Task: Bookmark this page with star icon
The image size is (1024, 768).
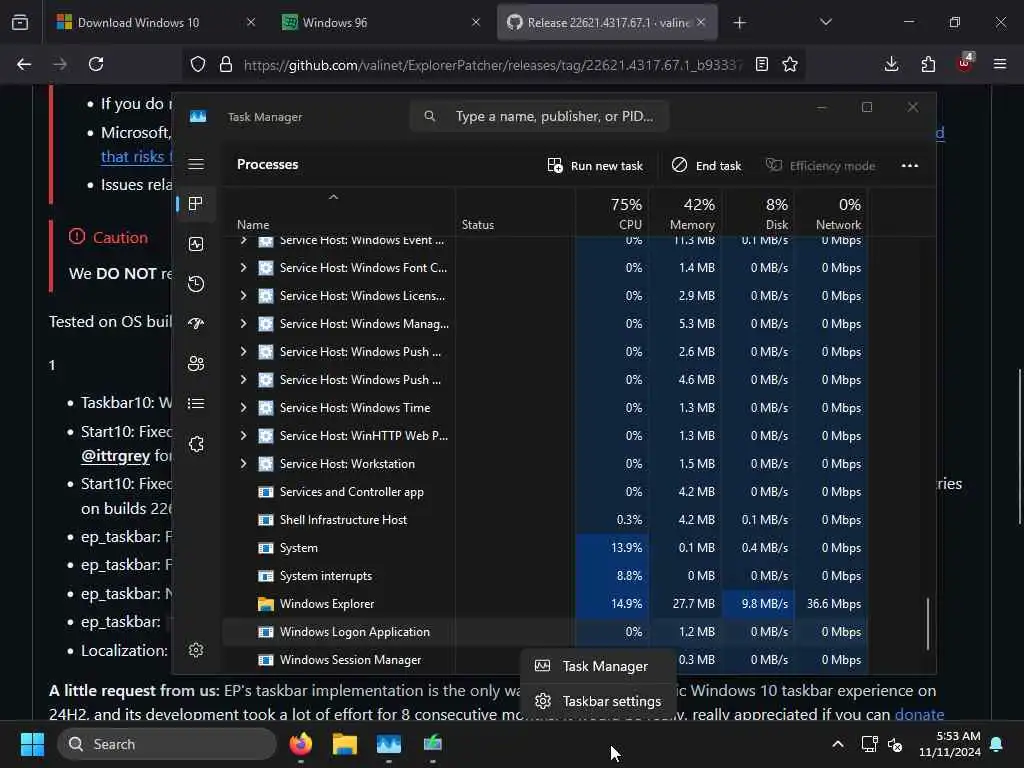Action: 790,64
